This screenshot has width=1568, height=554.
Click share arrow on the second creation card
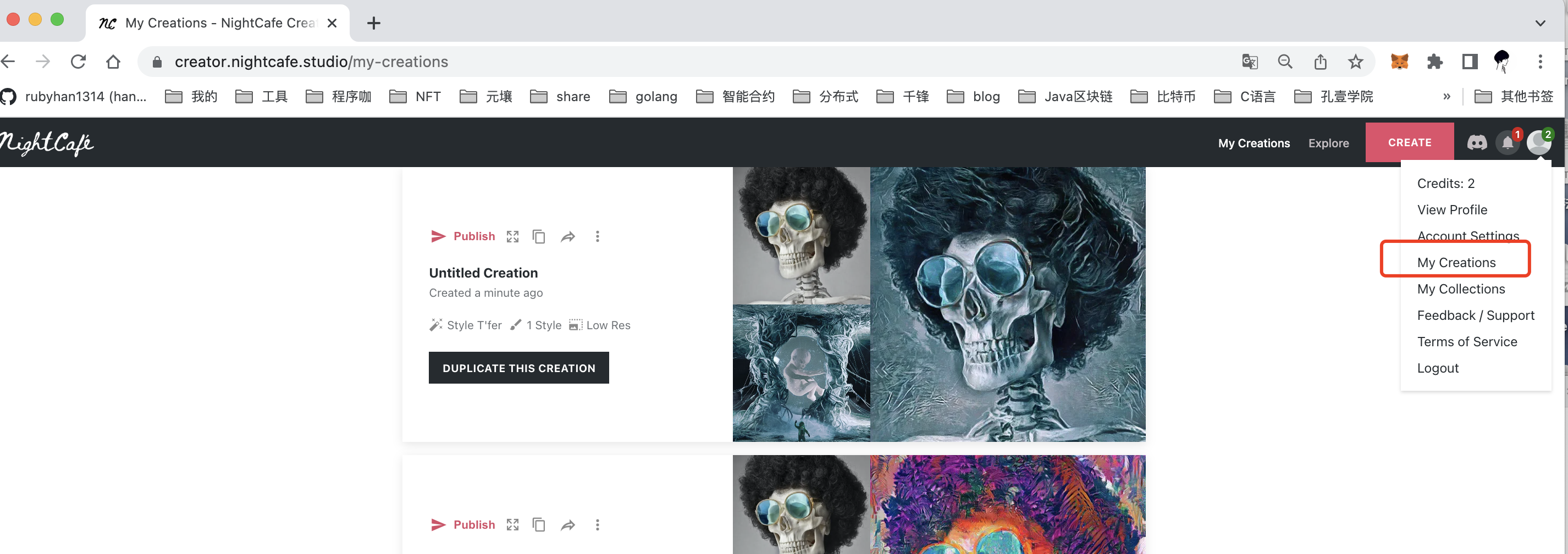[x=568, y=524]
